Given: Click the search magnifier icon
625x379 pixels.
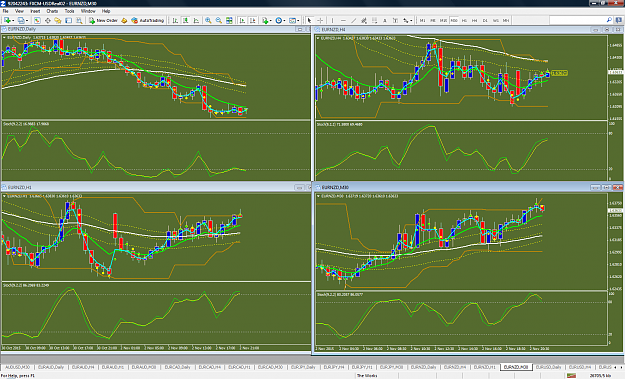Looking at the screenshot, I should 609,20.
